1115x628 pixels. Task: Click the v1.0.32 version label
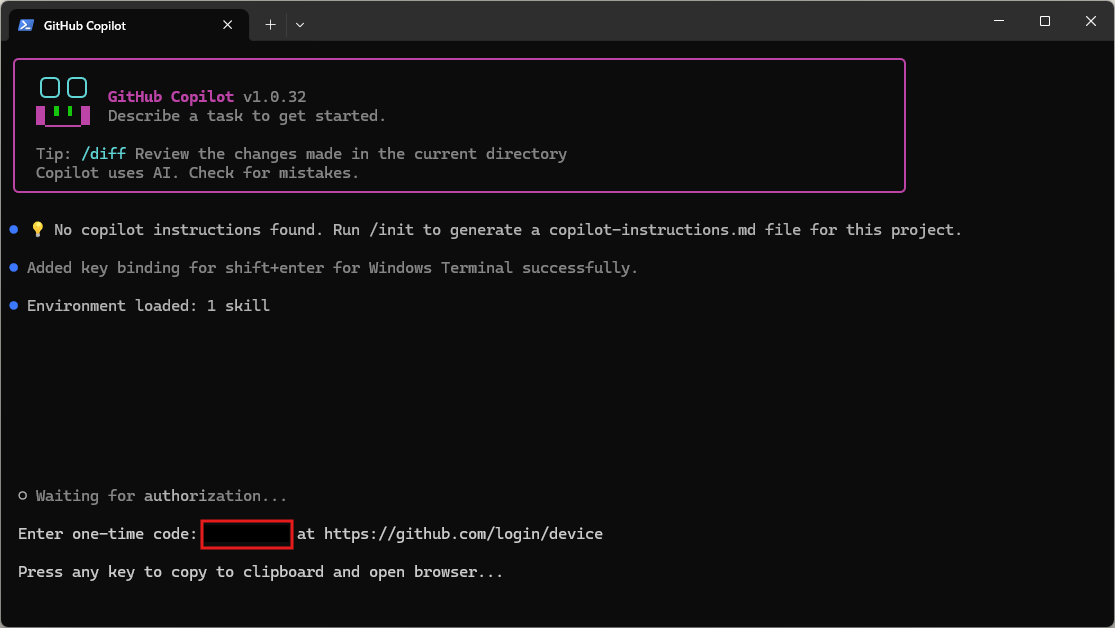click(274, 97)
